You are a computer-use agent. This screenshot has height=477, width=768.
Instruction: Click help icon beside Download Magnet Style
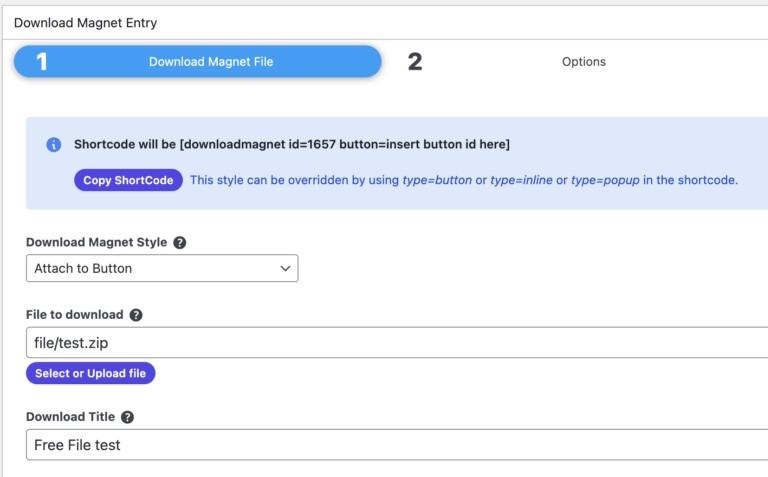pyautogui.click(x=180, y=243)
